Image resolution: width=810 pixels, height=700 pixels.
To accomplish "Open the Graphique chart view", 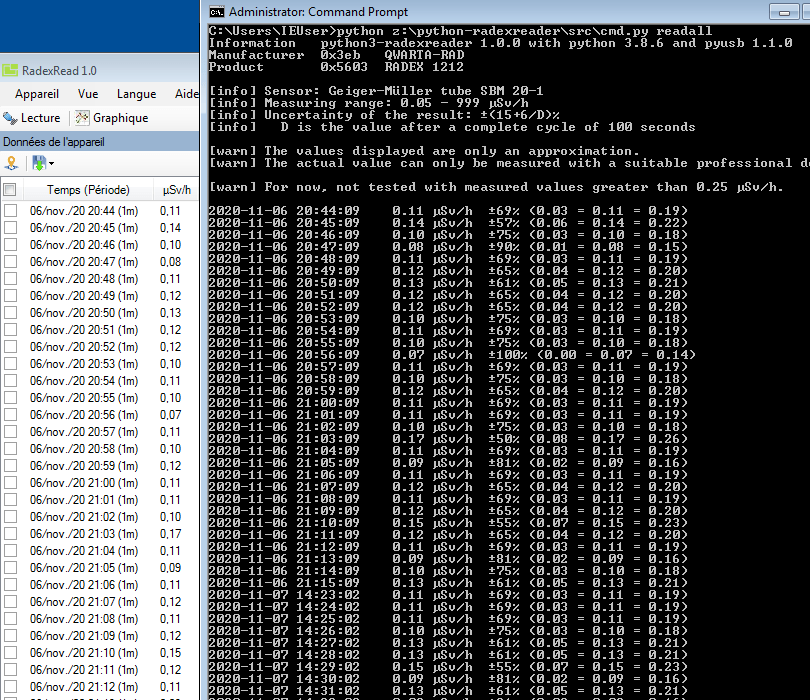I will (112, 118).
